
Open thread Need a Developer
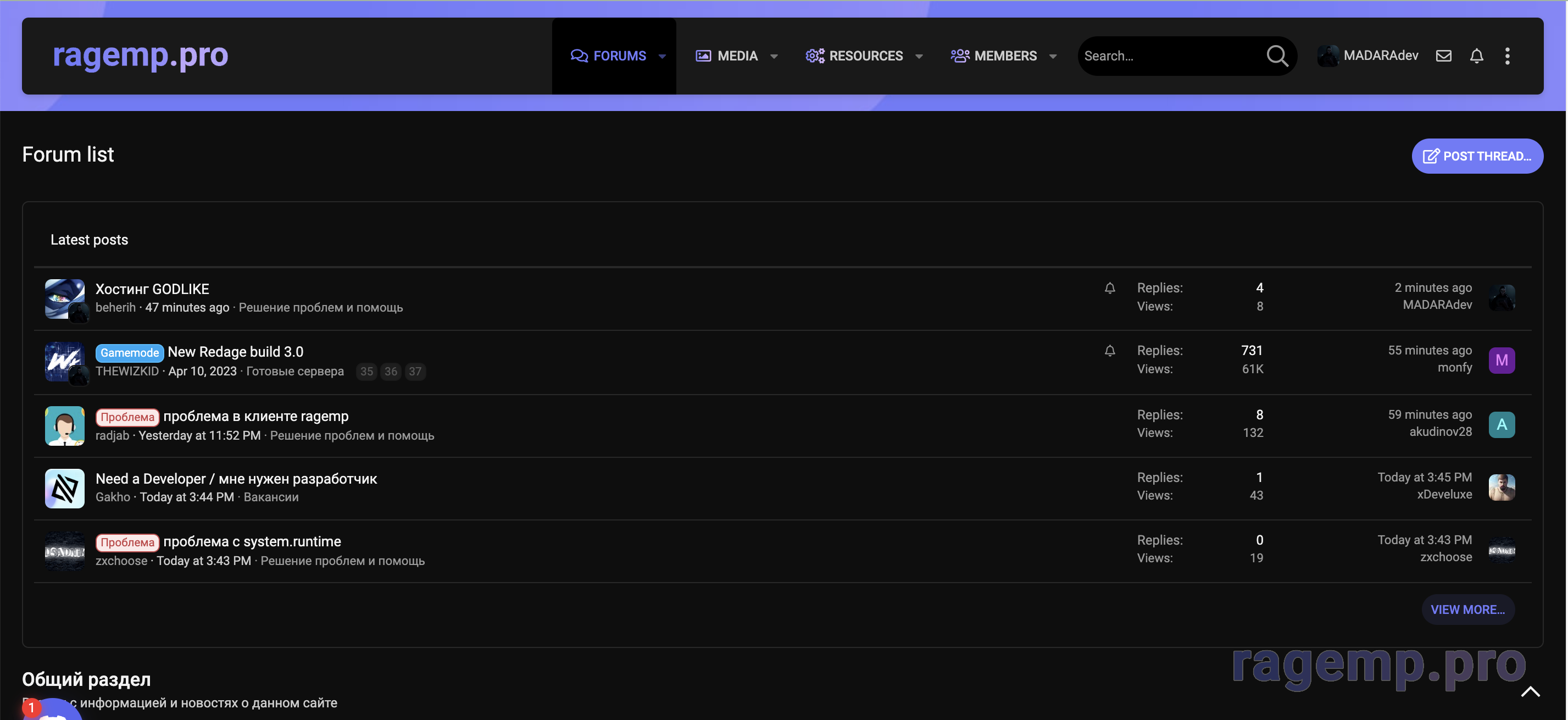pyautogui.click(x=236, y=479)
